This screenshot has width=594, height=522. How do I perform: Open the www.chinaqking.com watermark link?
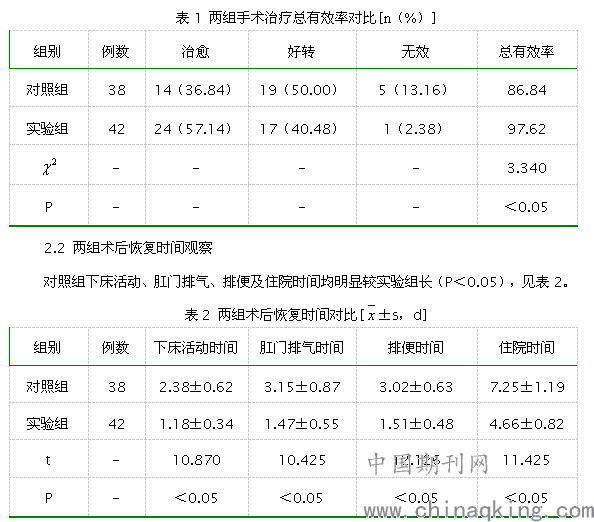(479, 511)
